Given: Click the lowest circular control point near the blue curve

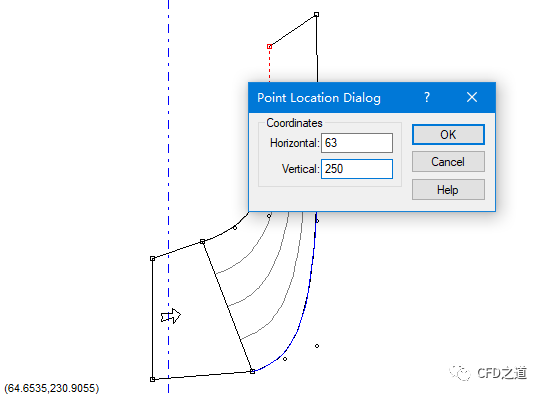Looking at the screenshot, I should [285, 359].
